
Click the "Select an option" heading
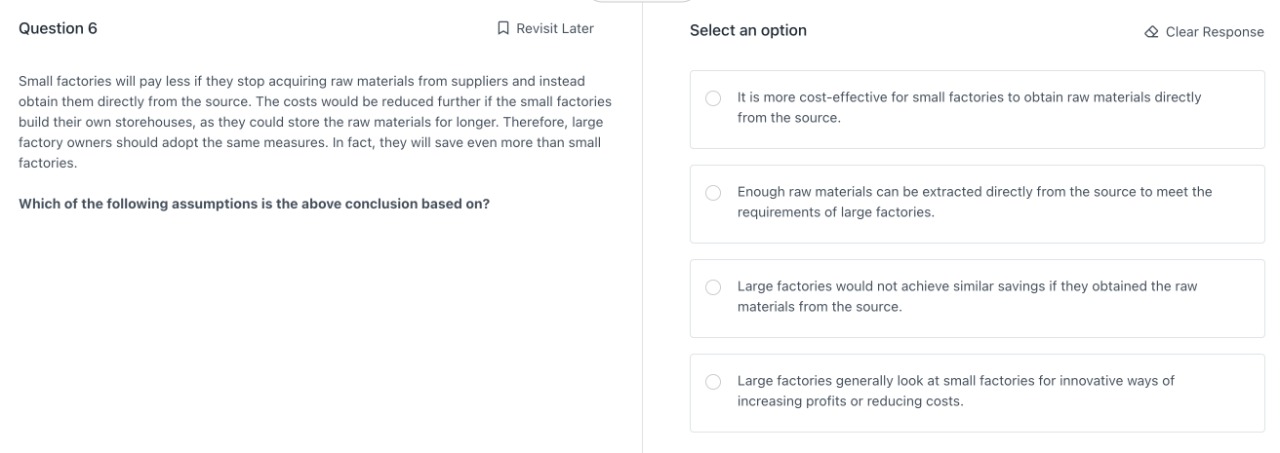coord(748,31)
